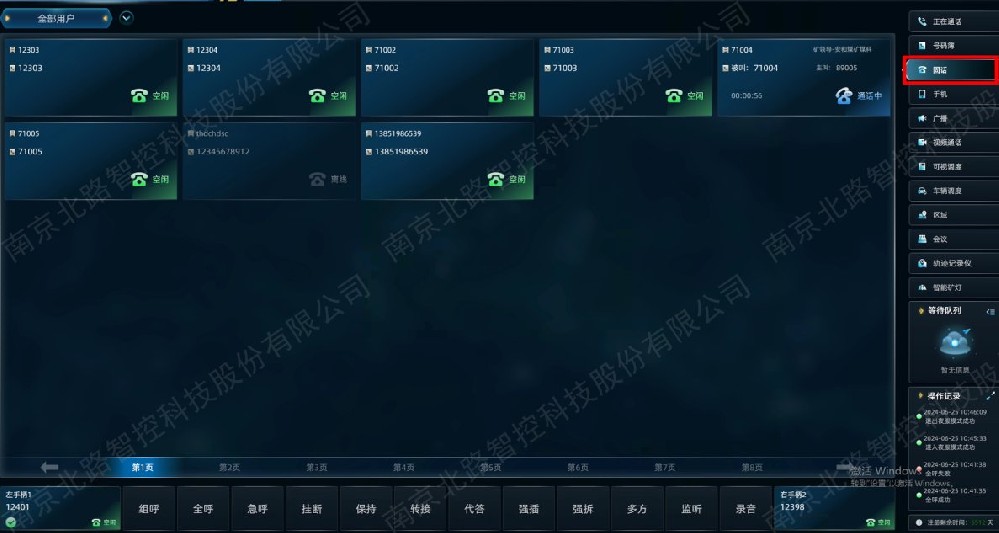Click the offline phone icon on thechdsc card
This screenshot has width=999, height=533.
[317, 179]
